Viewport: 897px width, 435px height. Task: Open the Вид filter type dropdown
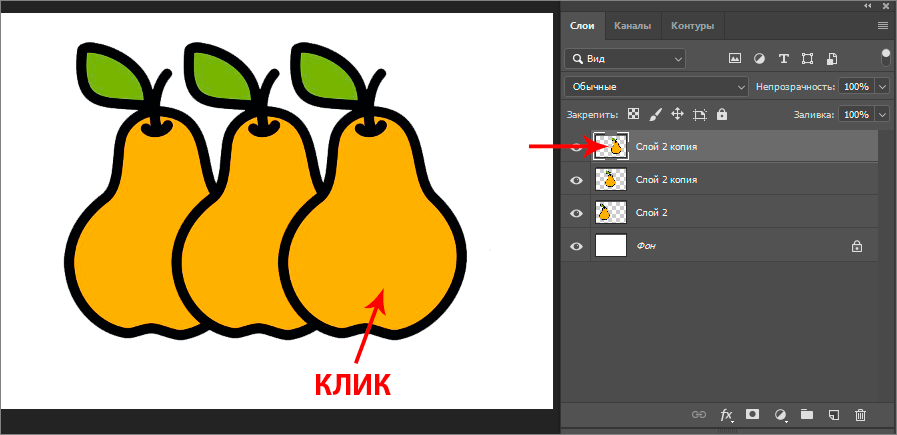click(625, 58)
